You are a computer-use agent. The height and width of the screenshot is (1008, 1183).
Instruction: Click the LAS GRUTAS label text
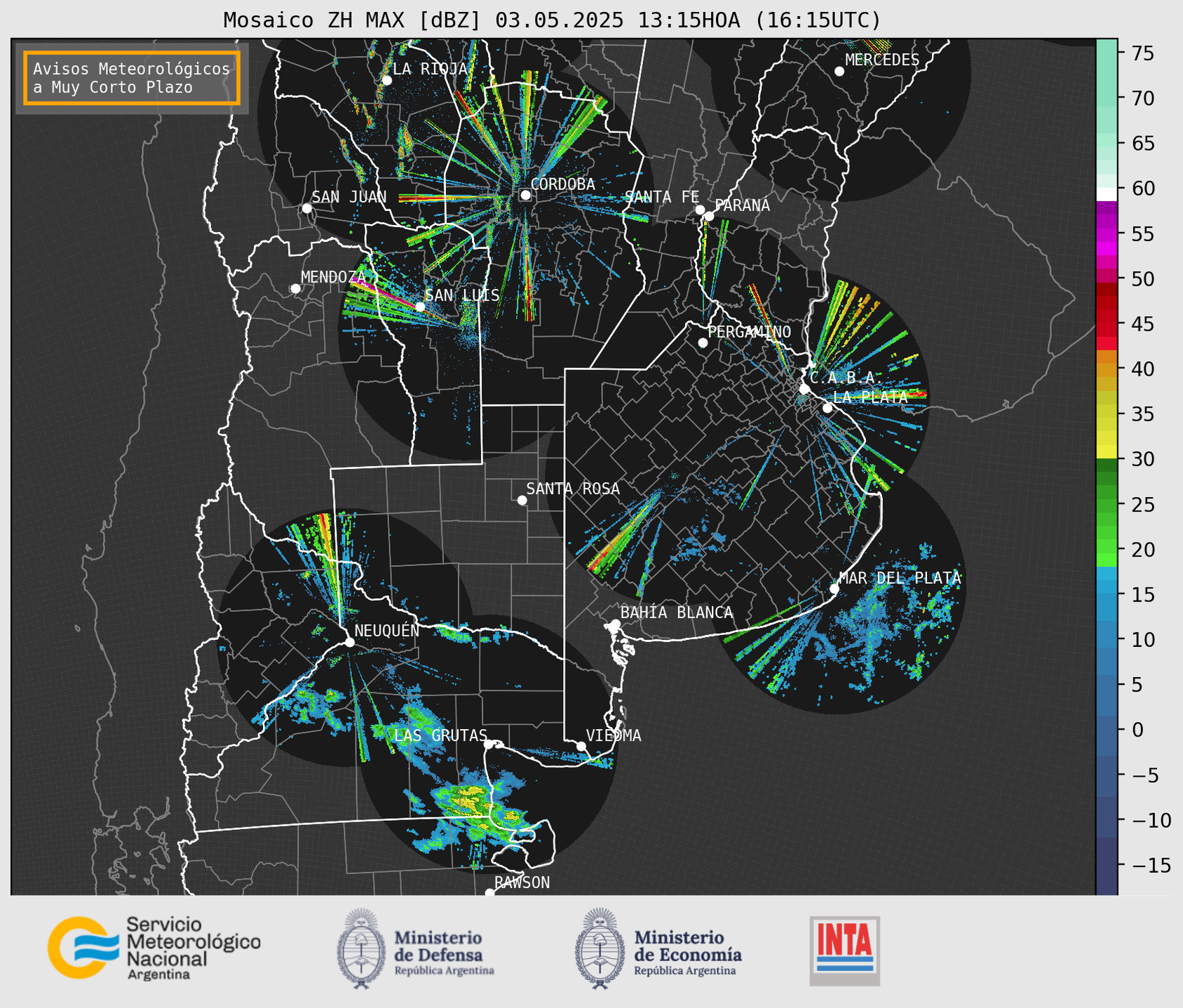tap(440, 735)
